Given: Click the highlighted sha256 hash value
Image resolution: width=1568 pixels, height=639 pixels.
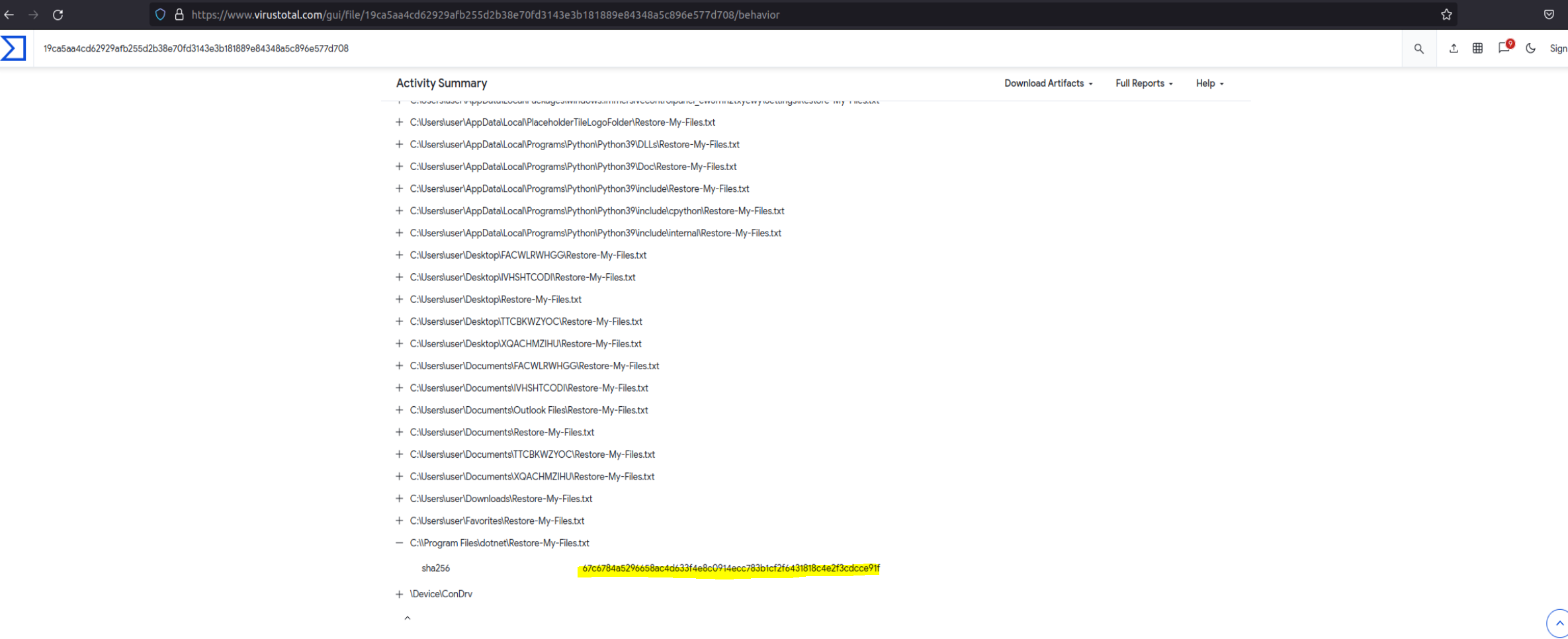Looking at the screenshot, I should coord(730,568).
